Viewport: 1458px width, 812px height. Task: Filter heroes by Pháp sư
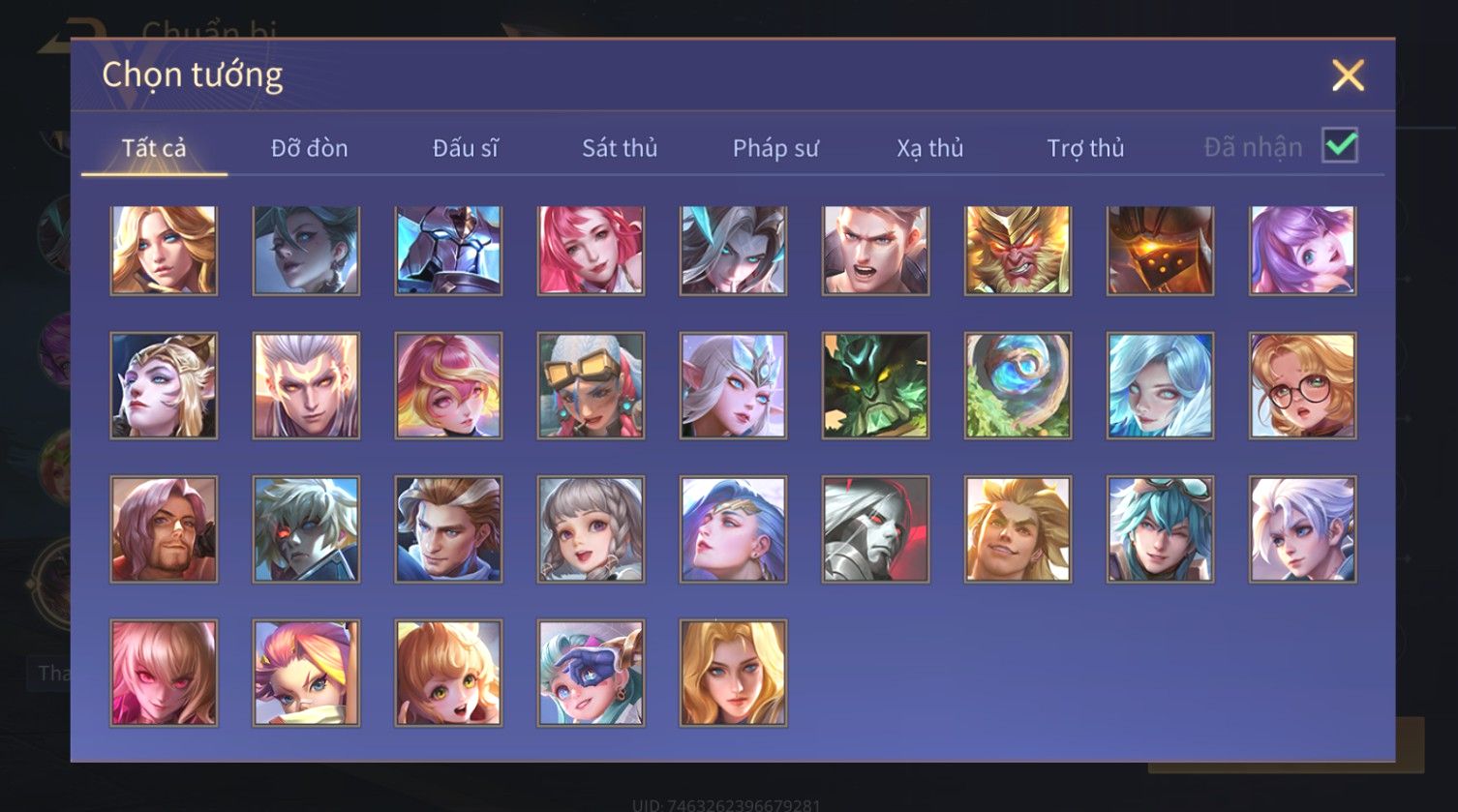tap(775, 148)
